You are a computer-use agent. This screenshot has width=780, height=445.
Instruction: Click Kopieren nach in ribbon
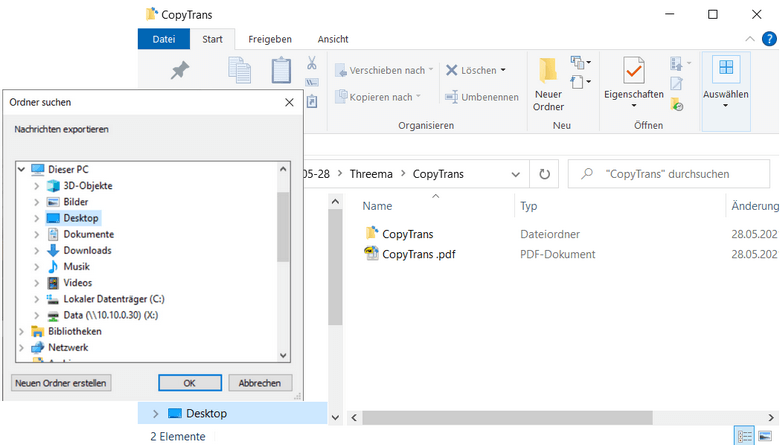[378, 97]
